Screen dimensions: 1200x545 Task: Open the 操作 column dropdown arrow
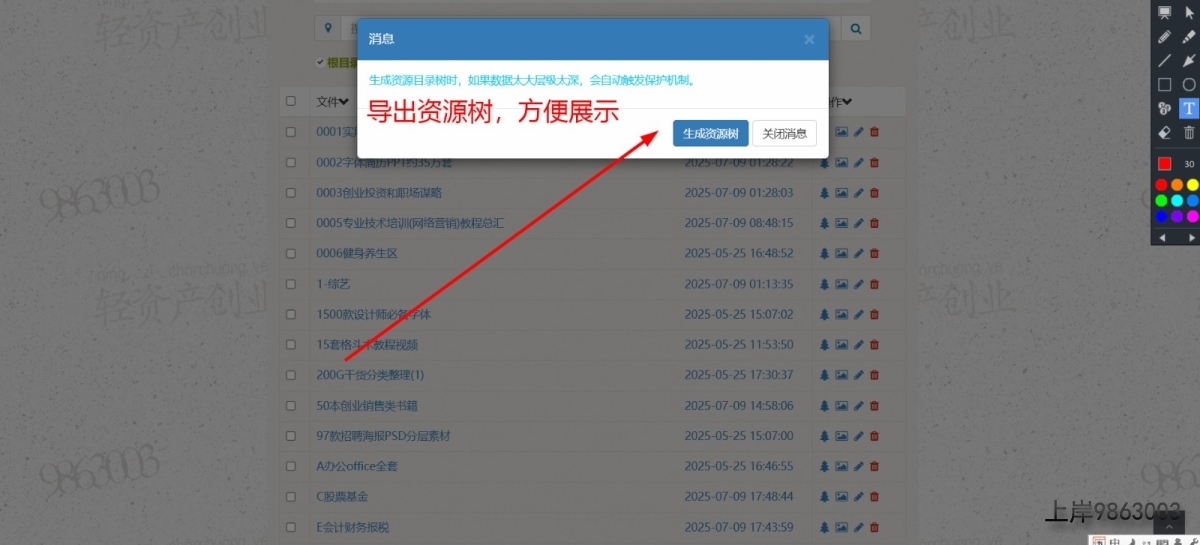coord(847,101)
